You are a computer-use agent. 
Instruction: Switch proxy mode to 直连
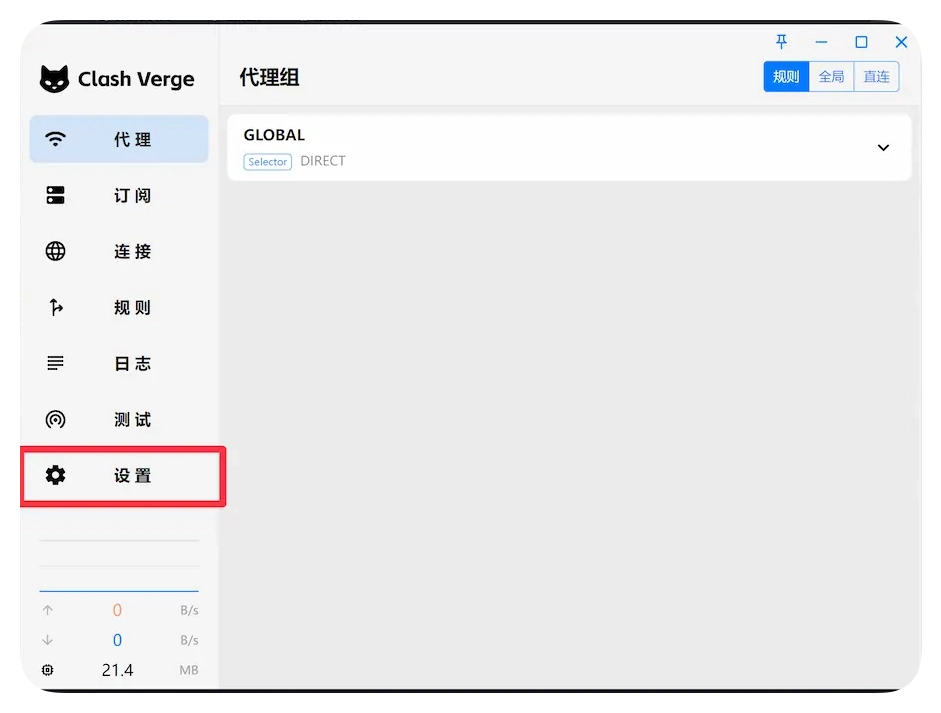[x=876, y=77]
